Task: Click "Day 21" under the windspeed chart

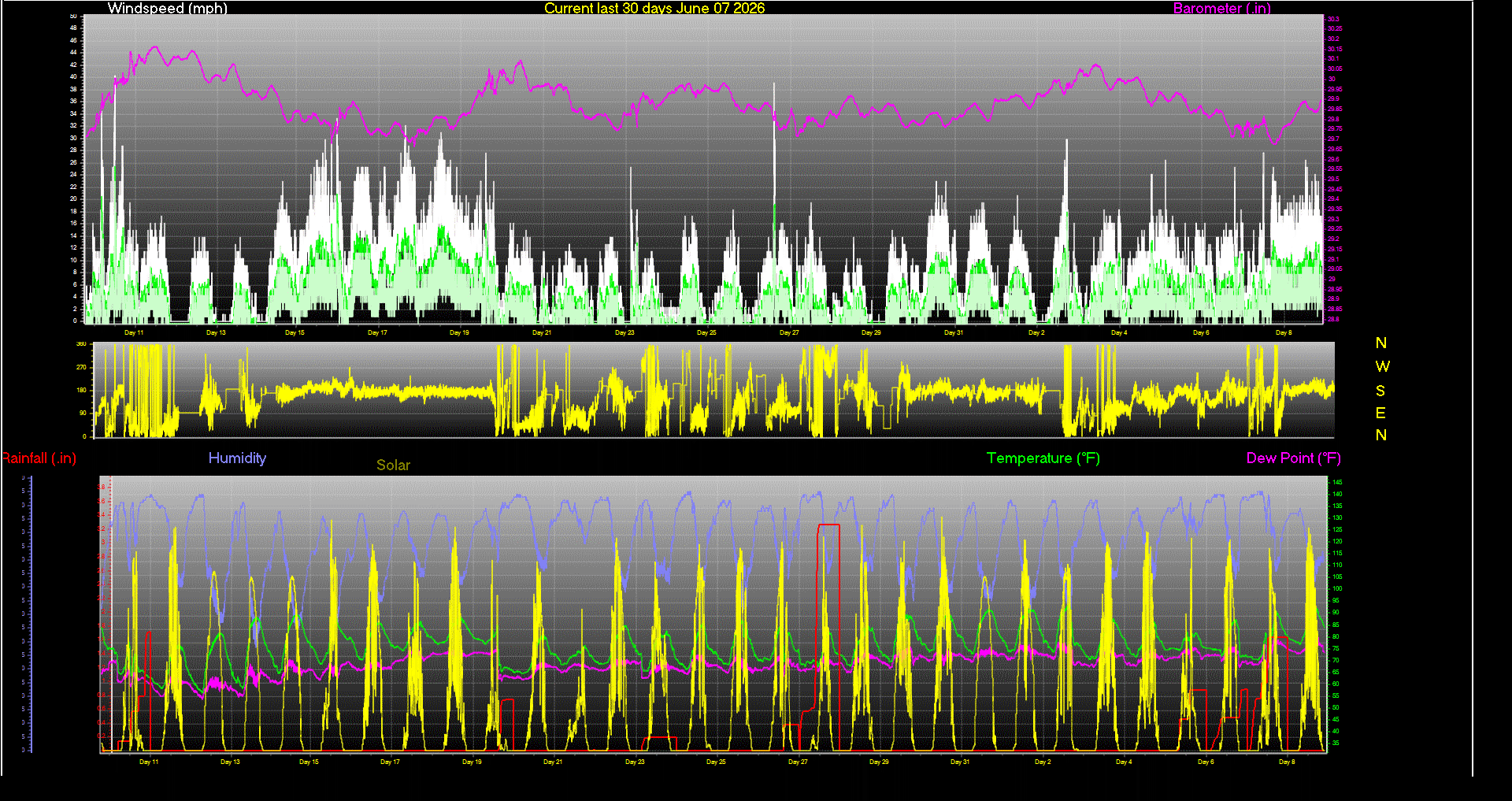Action: coord(542,333)
